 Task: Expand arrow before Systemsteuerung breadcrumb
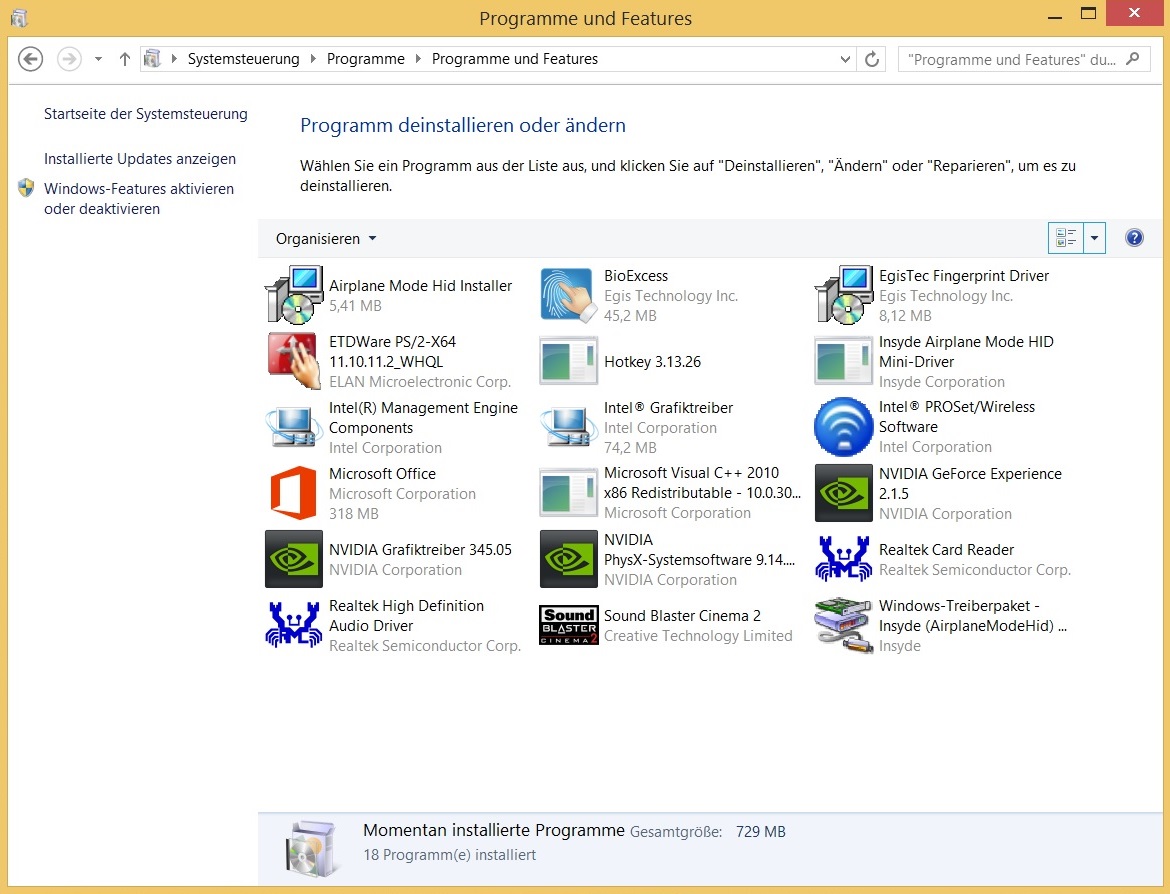(x=174, y=58)
